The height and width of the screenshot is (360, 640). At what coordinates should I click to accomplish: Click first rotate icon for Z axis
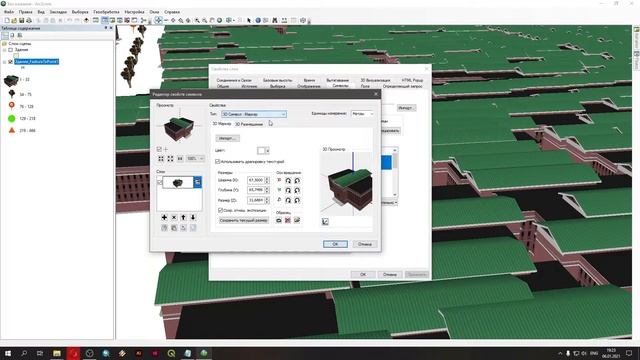288,200
